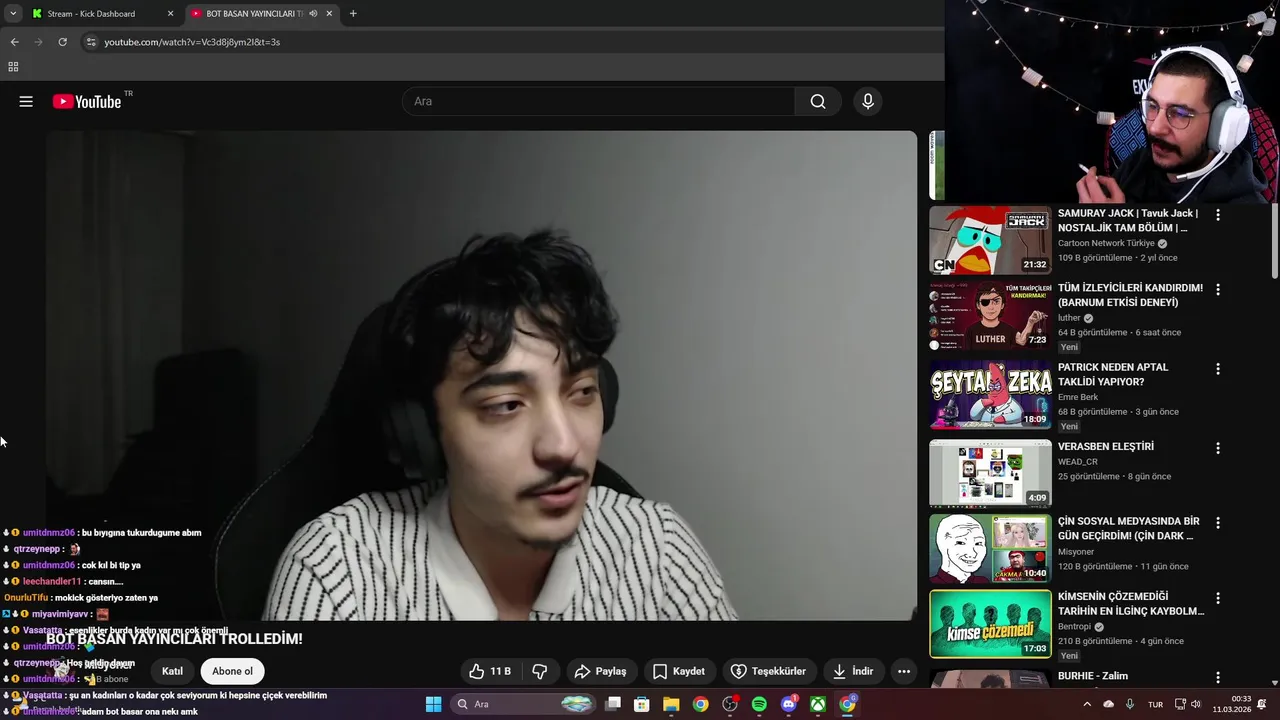The image size is (1280, 720).
Task: Open options for ÇİN SOSYAL MEDYASINDA video
Action: pos(1217,522)
